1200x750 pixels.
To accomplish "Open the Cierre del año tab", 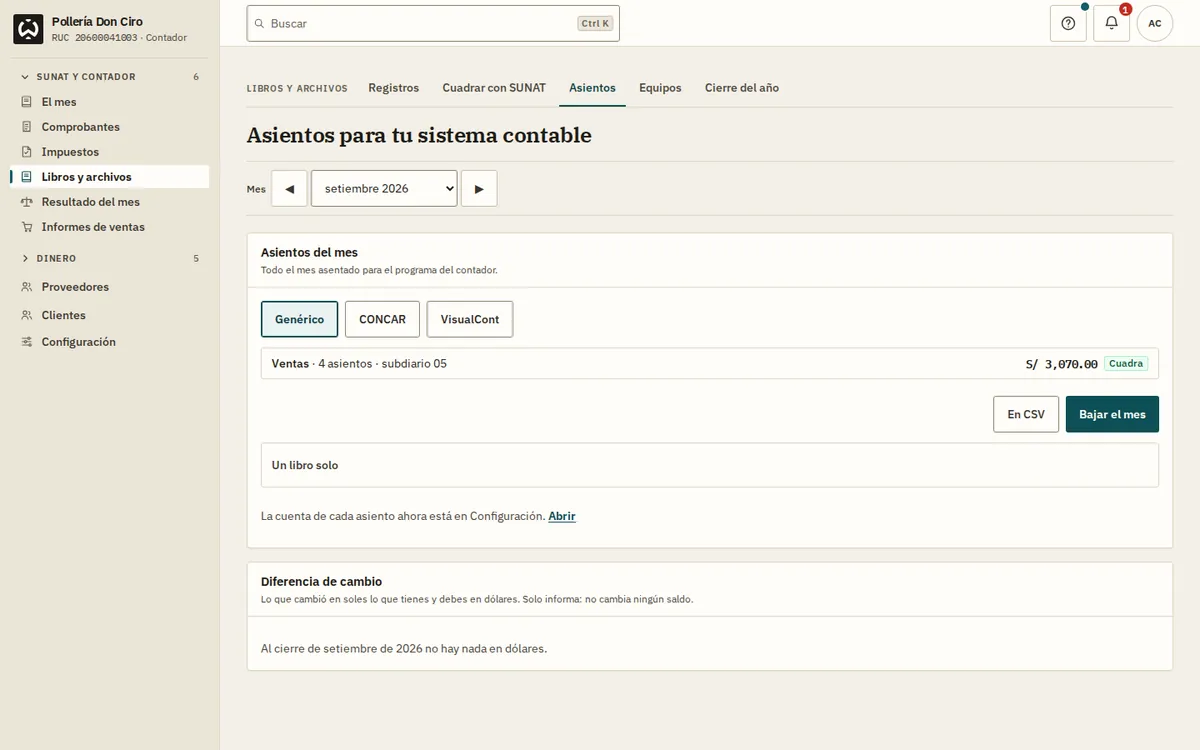I will tap(742, 88).
